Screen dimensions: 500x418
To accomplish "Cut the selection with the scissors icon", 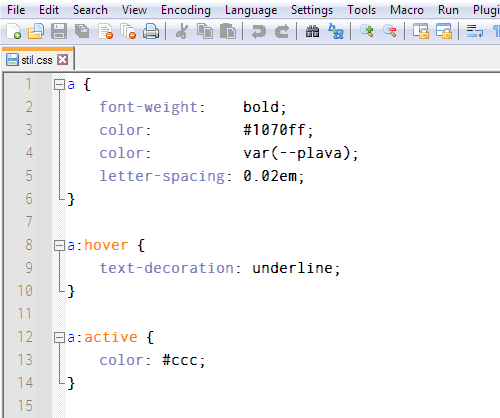I will (182, 32).
